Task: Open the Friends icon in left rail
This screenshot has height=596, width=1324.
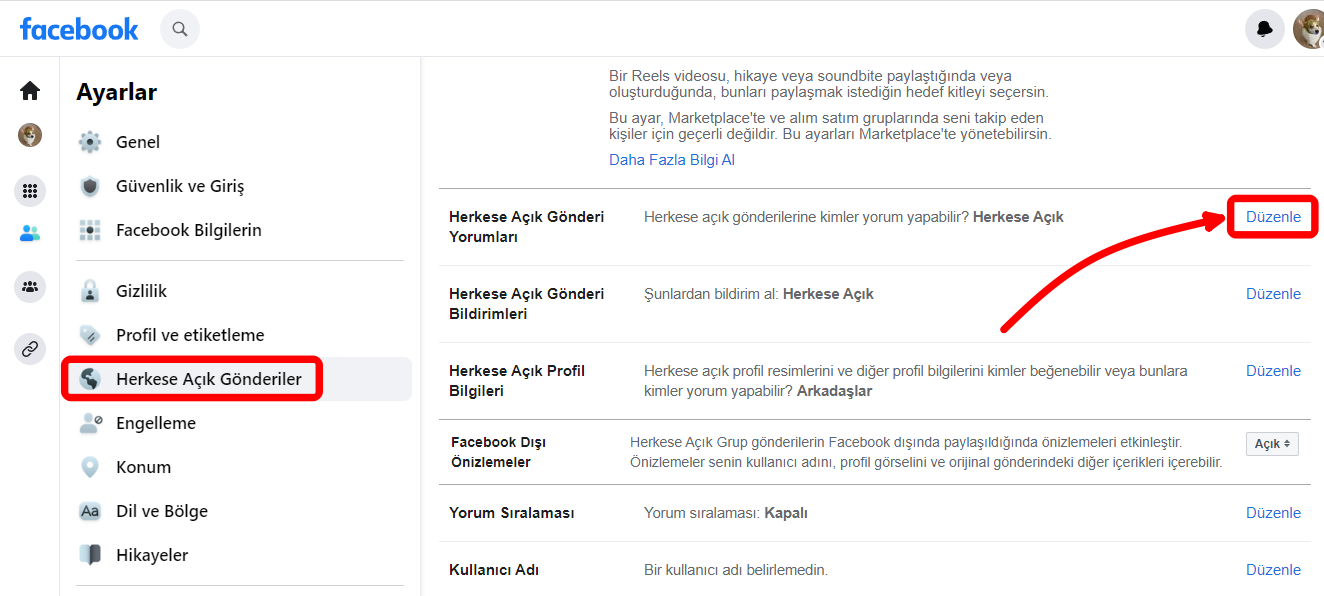Action: (30, 234)
